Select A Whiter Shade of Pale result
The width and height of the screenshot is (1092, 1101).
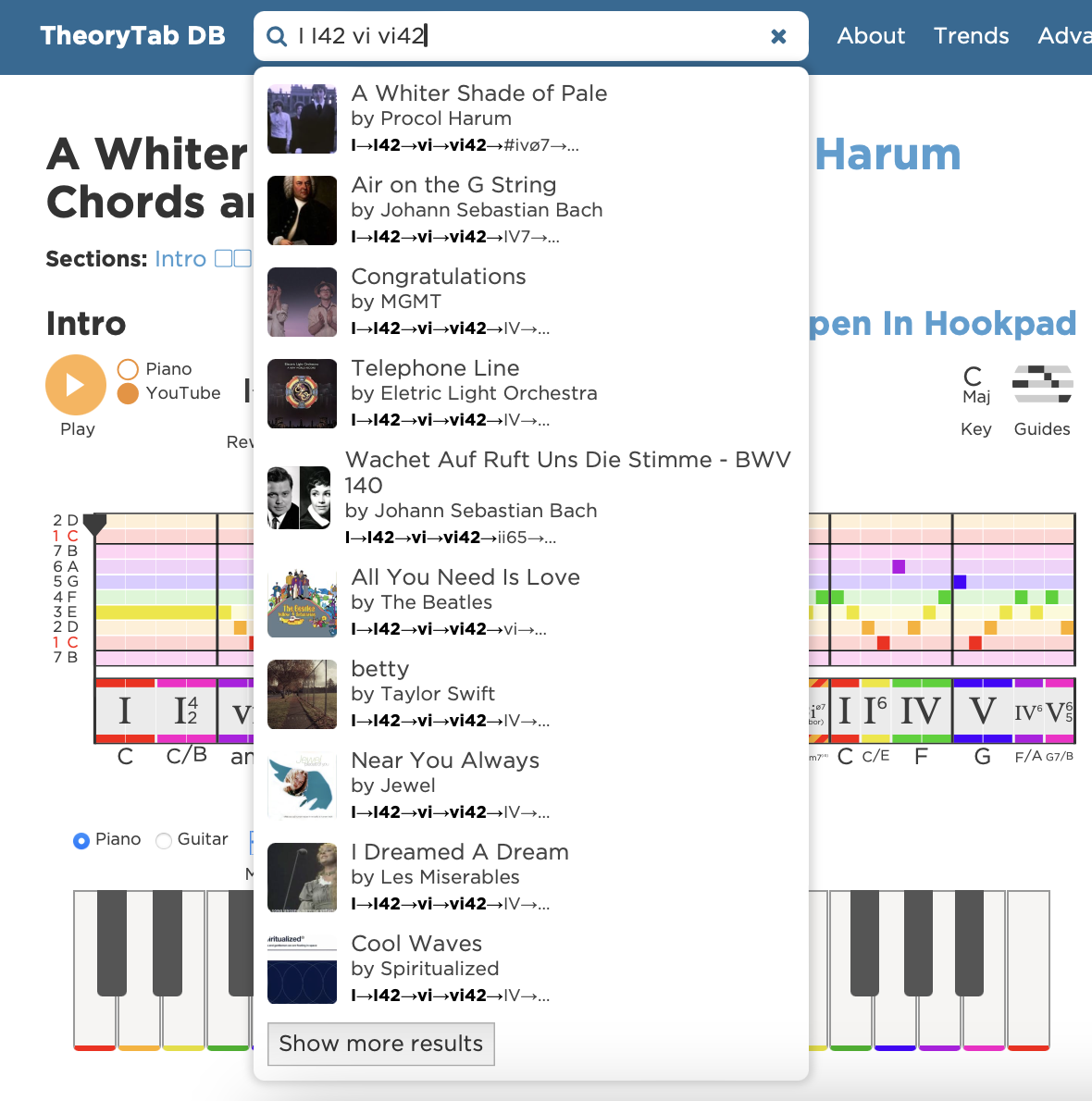[x=530, y=118]
